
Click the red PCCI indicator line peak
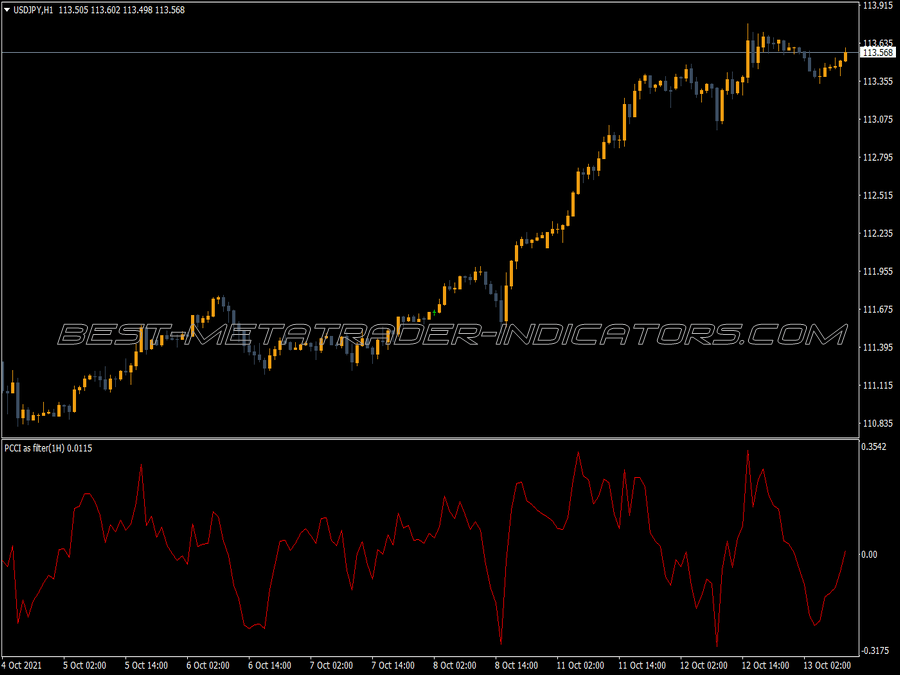click(x=748, y=450)
